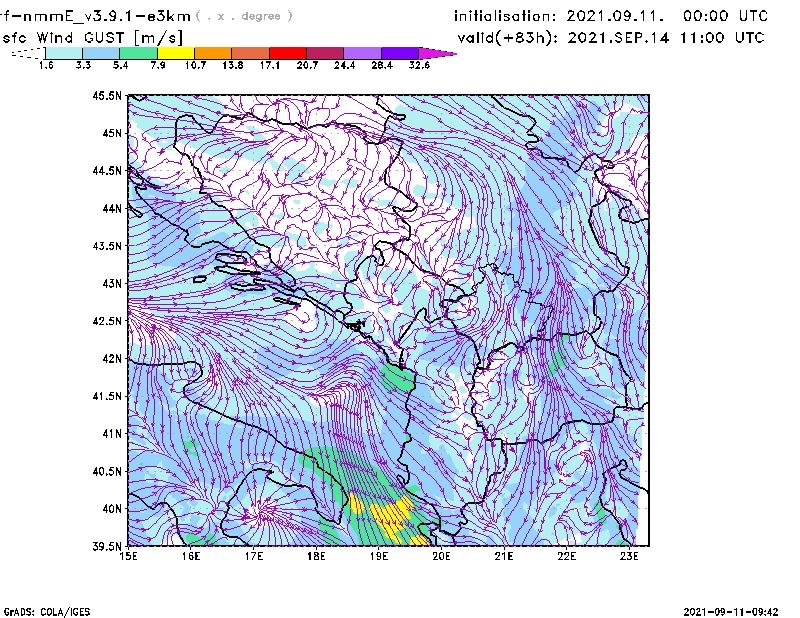Click the 17E longitude label
This screenshot has height=618, width=800.
click(254, 556)
